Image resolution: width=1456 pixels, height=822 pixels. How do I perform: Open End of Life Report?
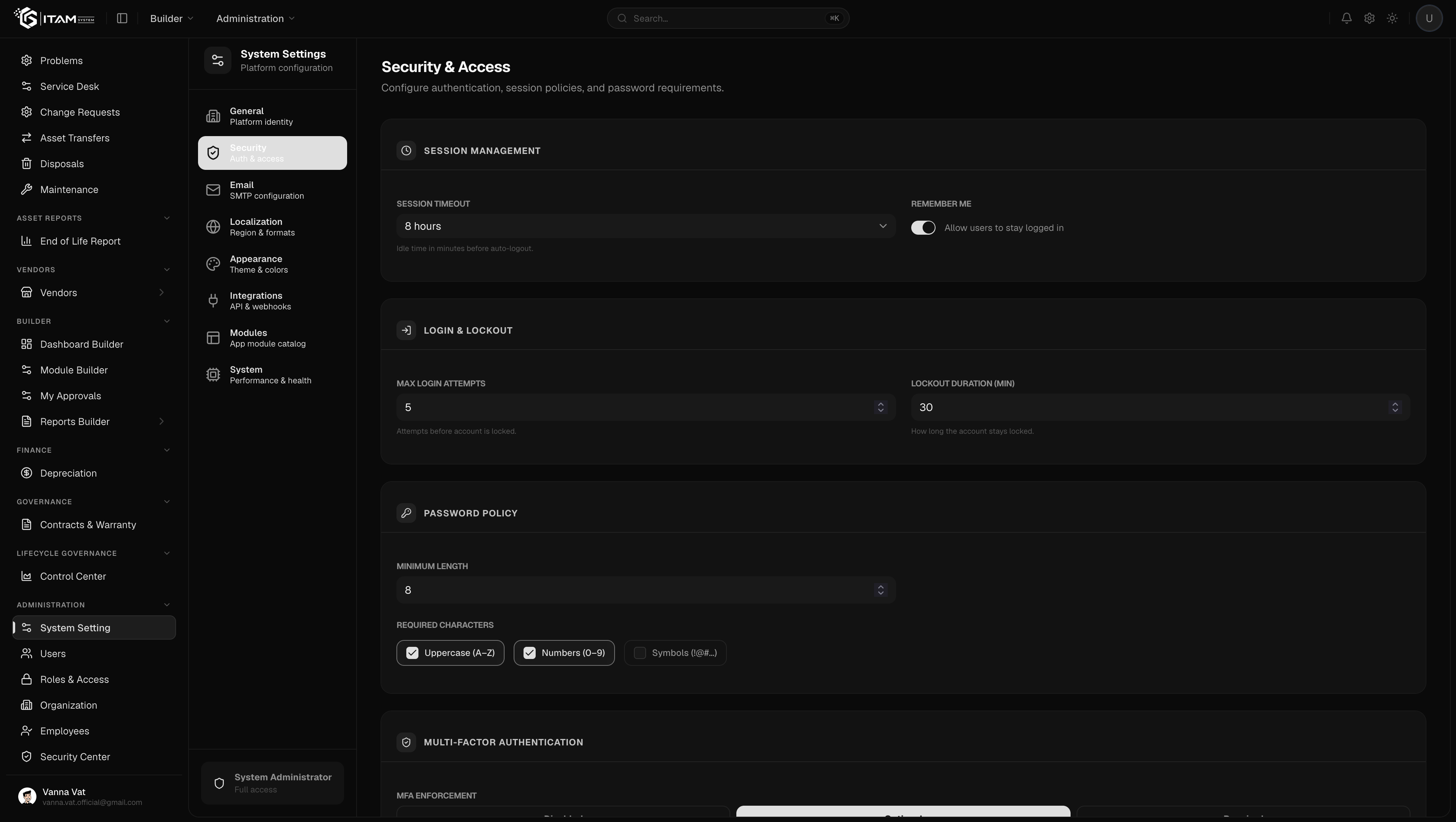(94, 241)
